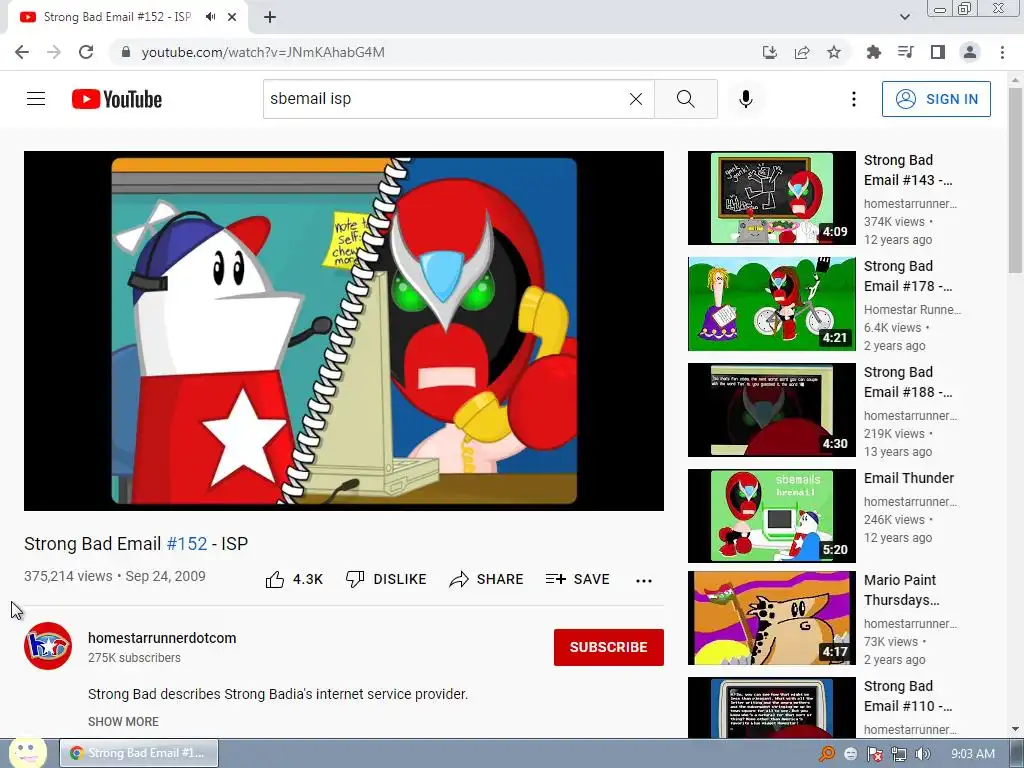This screenshot has width=1024, height=768.
Task: Click the share page icon in address bar
Action: pyautogui.click(x=802, y=52)
